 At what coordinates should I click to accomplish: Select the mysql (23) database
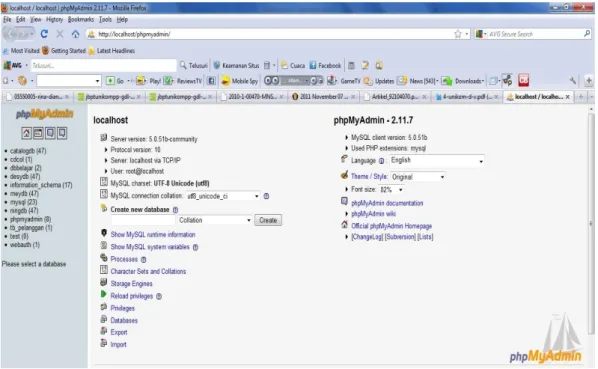[x=24, y=202]
